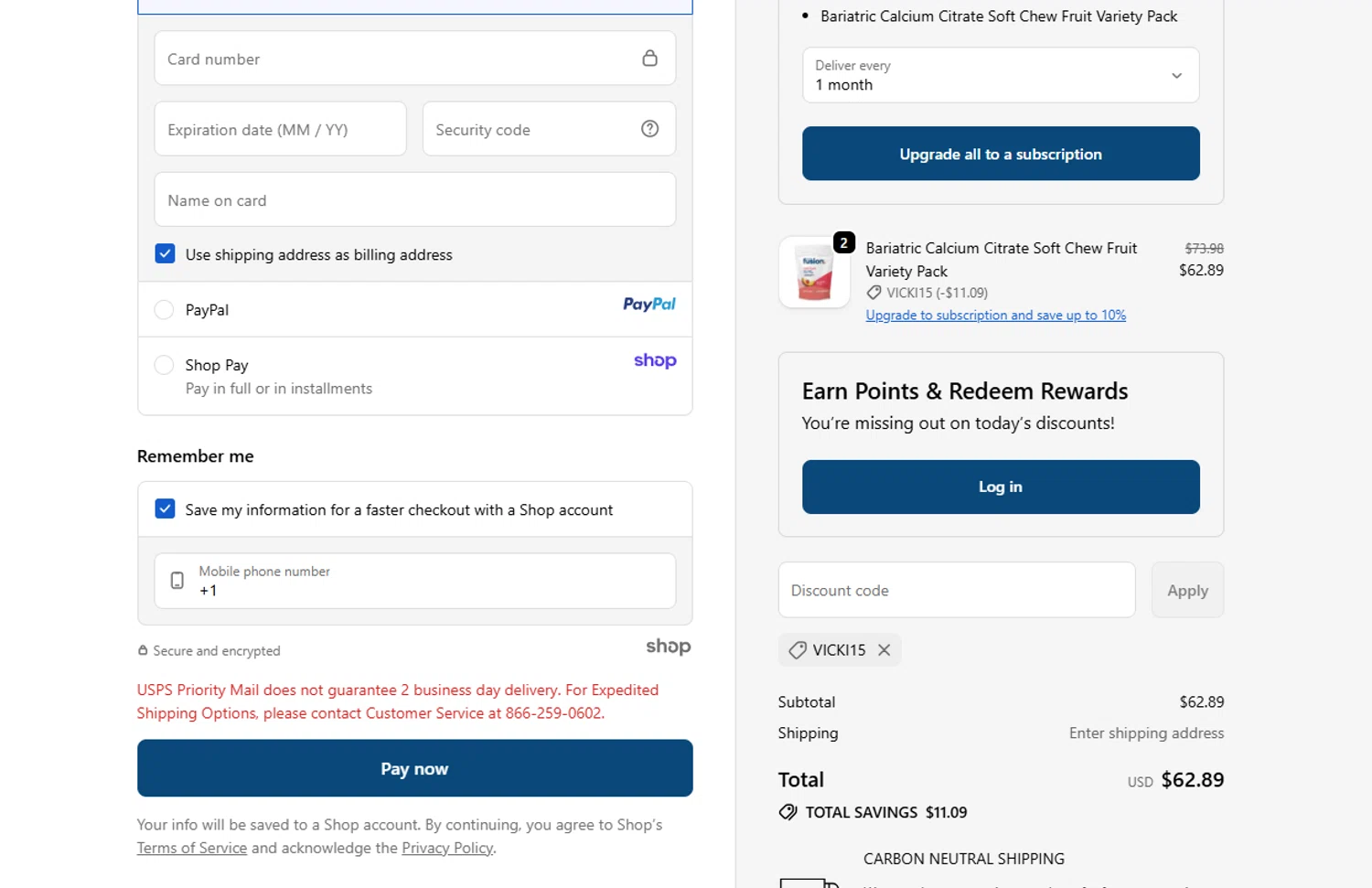The height and width of the screenshot is (888, 1372).
Task: Open the Deliver every 1 month dropdown
Action: (1001, 75)
